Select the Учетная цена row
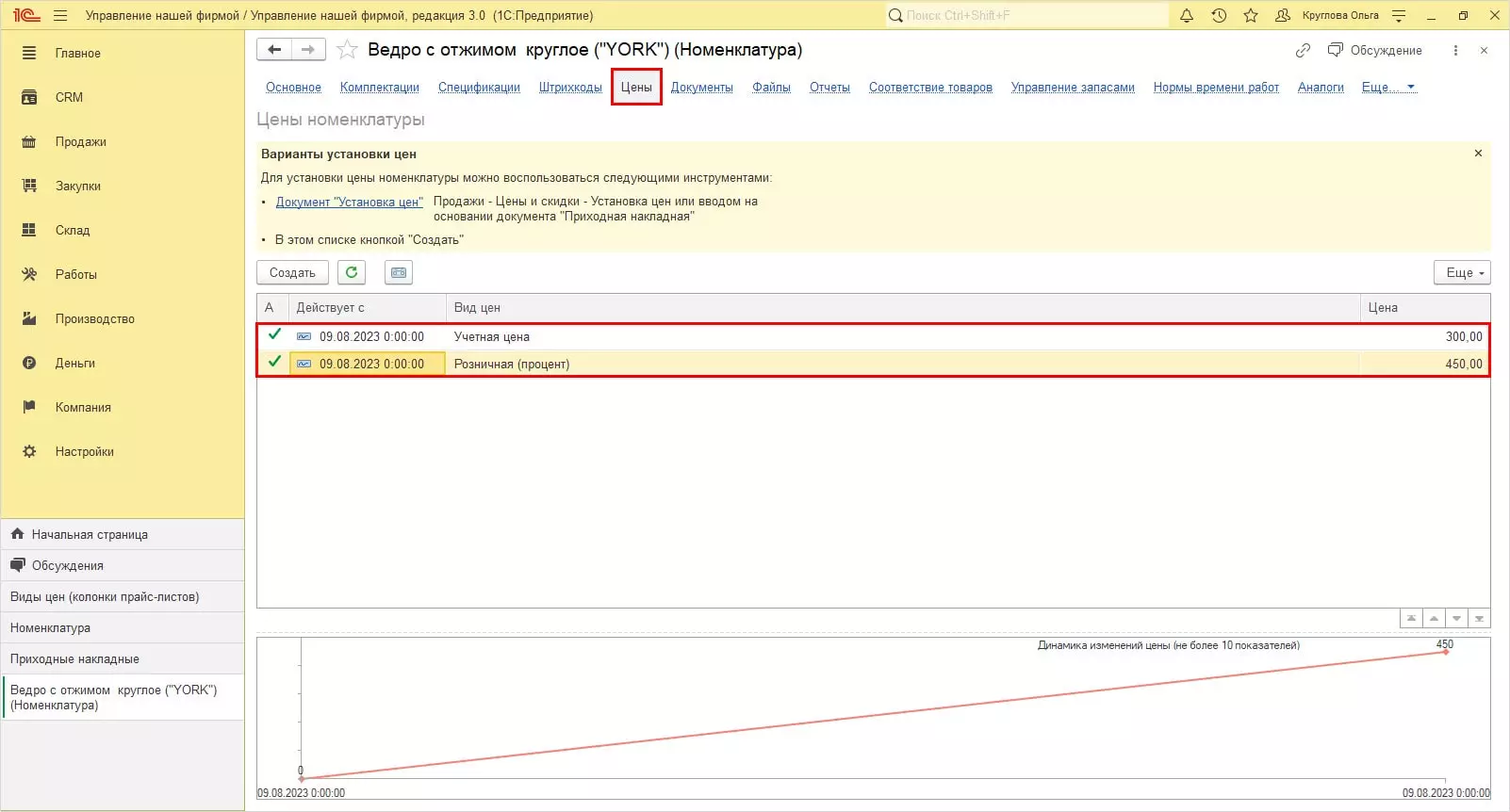This screenshot has height=812, width=1510. tap(873, 336)
